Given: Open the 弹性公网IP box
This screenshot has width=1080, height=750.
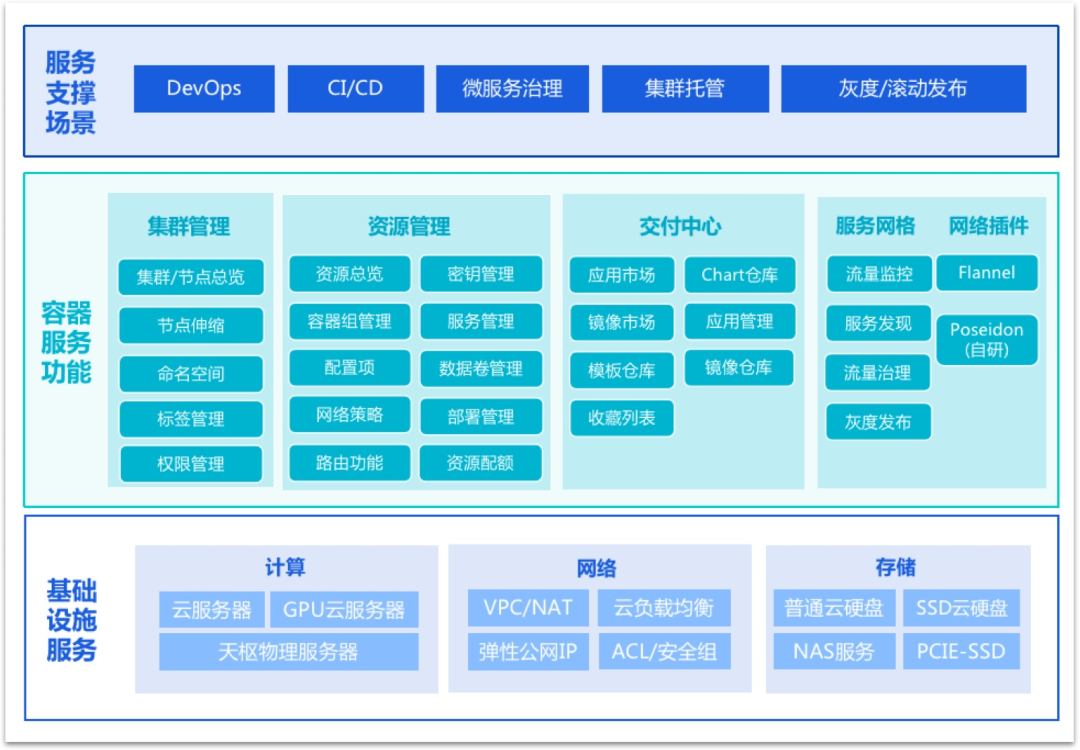Looking at the screenshot, I should click(528, 652).
